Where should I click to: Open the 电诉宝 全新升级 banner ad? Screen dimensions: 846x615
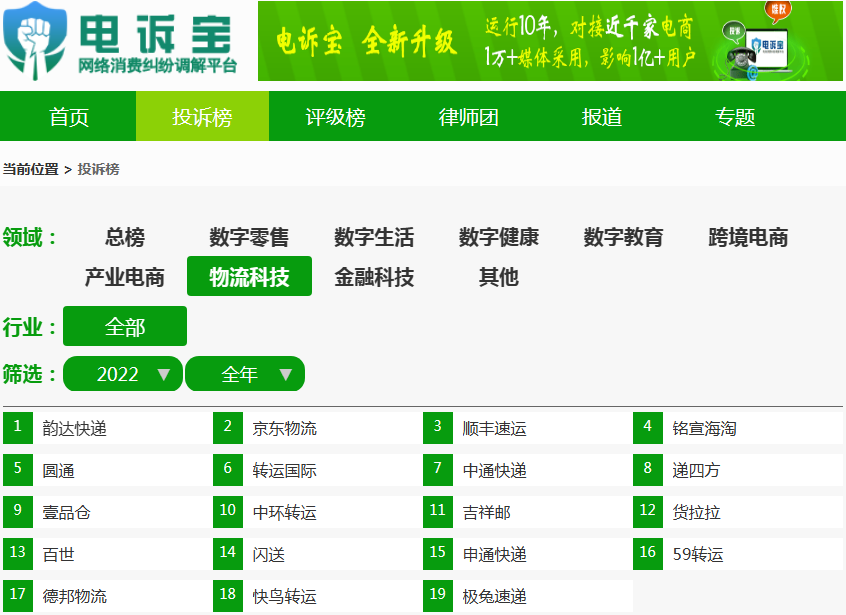point(550,41)
